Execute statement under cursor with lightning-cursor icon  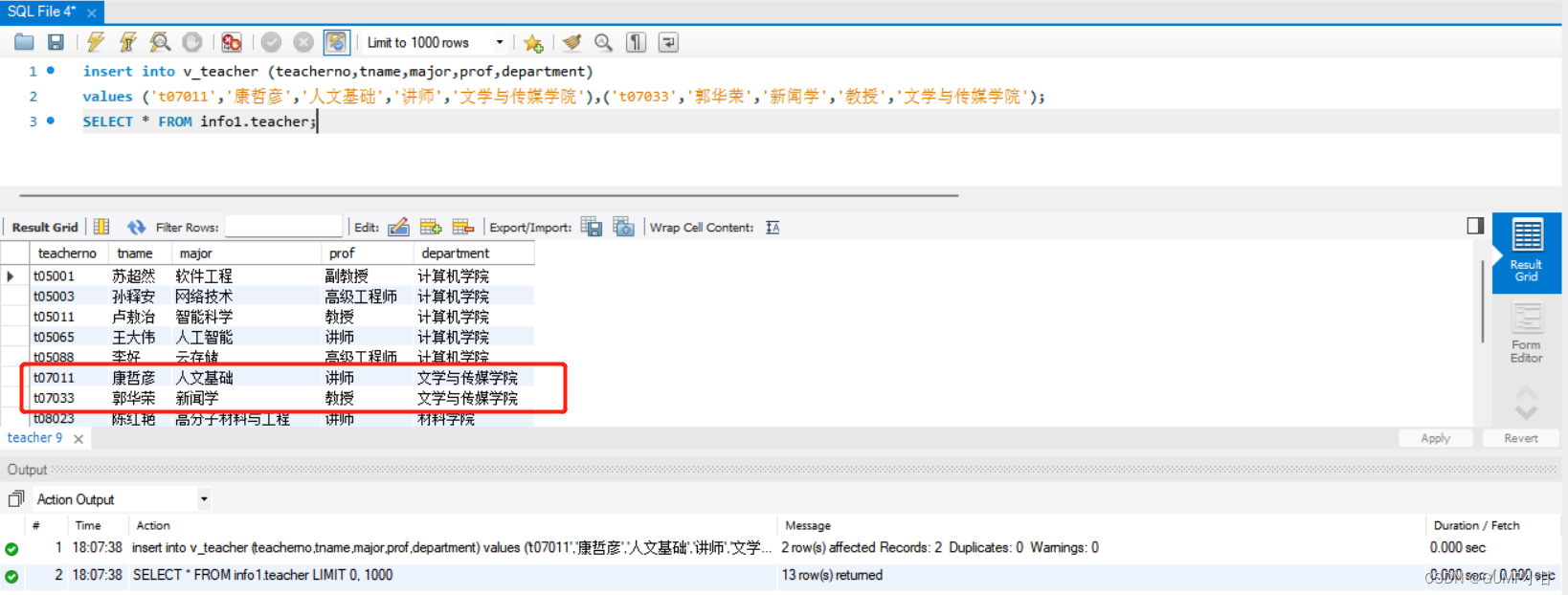click(127, 42)
